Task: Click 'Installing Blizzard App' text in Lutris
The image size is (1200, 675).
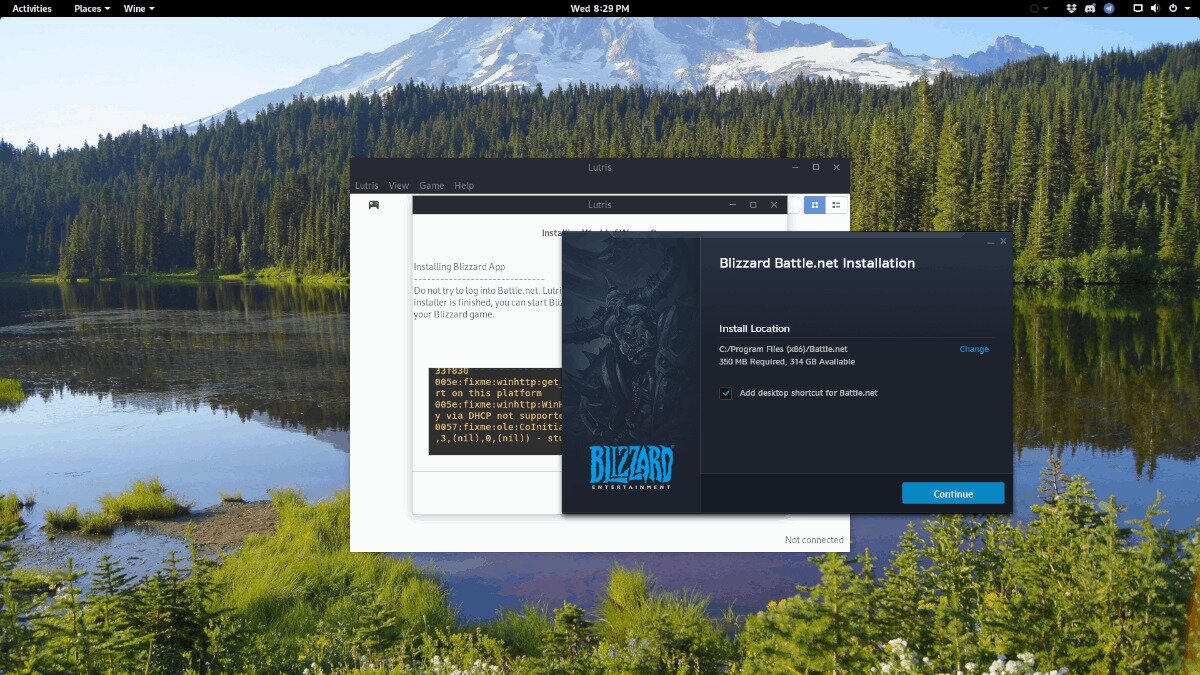Action: [x=459, y=267]
